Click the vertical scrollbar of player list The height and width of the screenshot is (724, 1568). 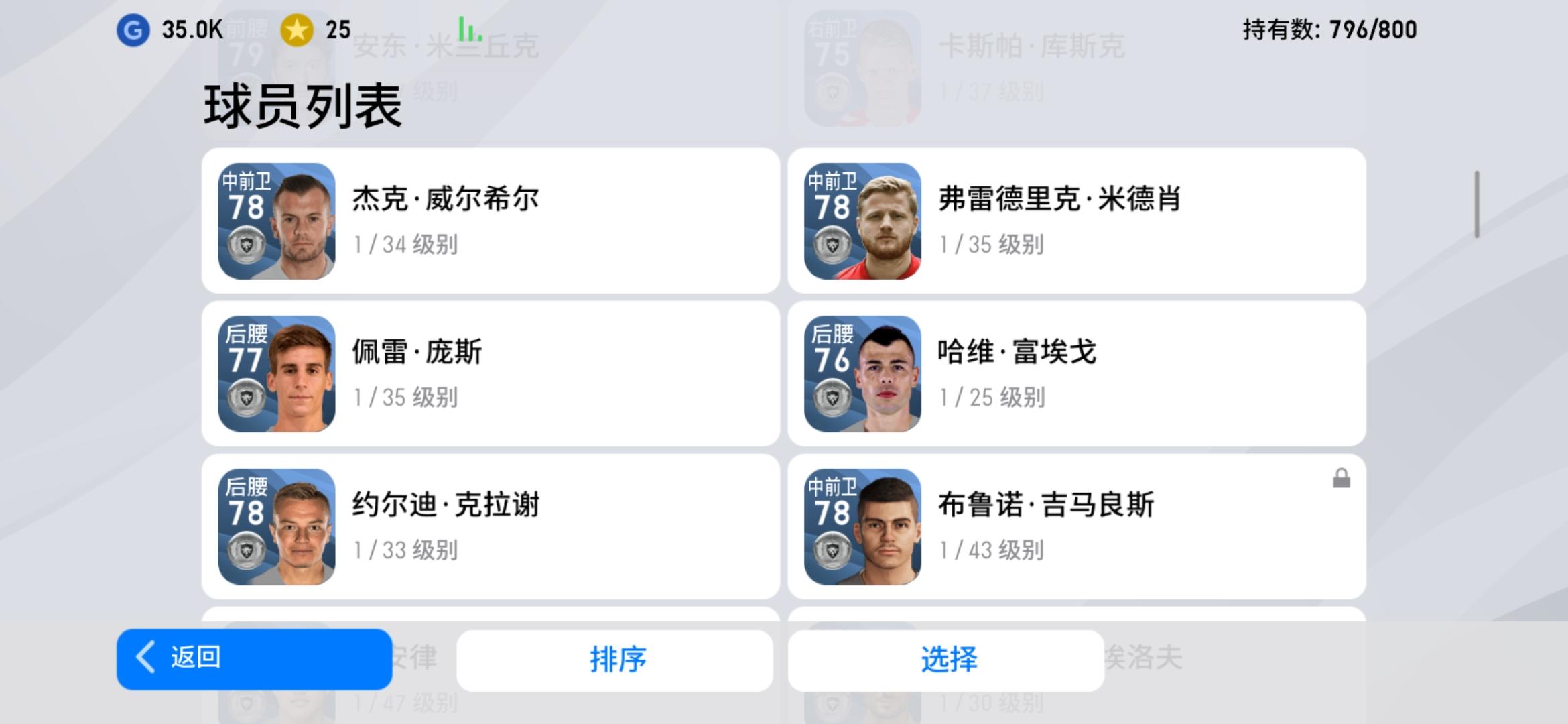pyautogui.click(x=1477, y=204)
